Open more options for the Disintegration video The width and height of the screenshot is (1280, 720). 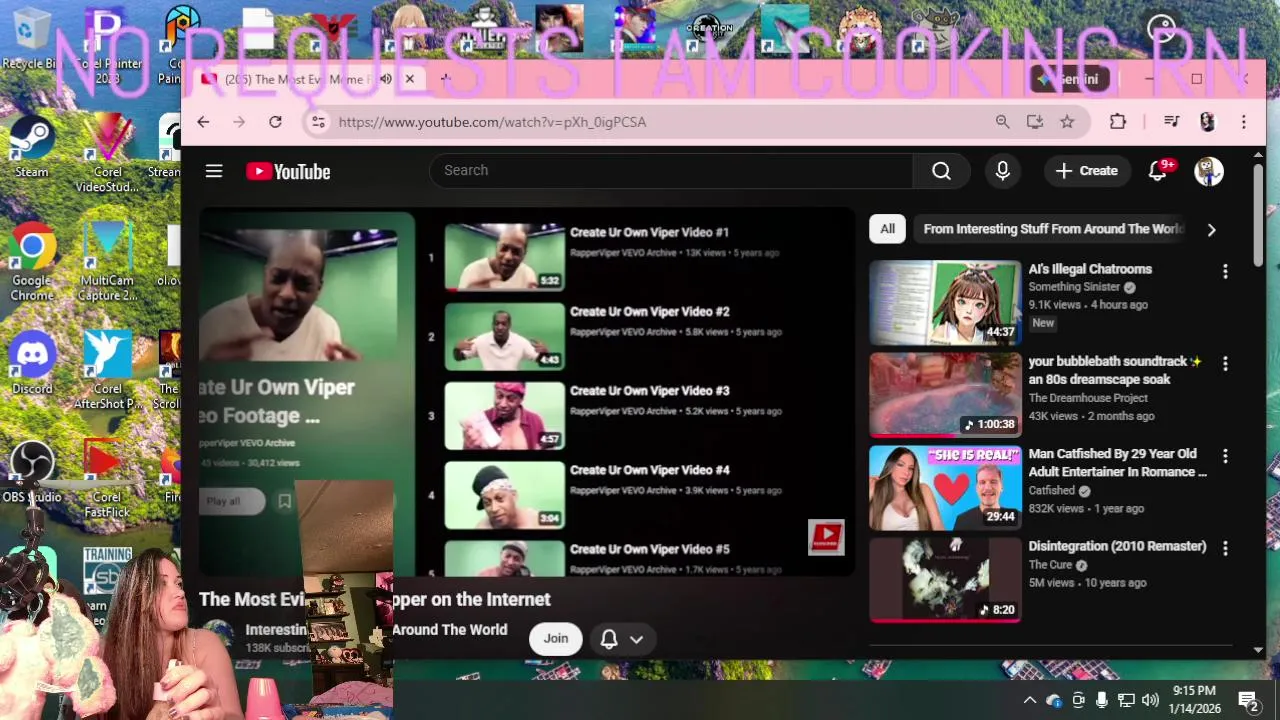click(x=1225, y=548)
